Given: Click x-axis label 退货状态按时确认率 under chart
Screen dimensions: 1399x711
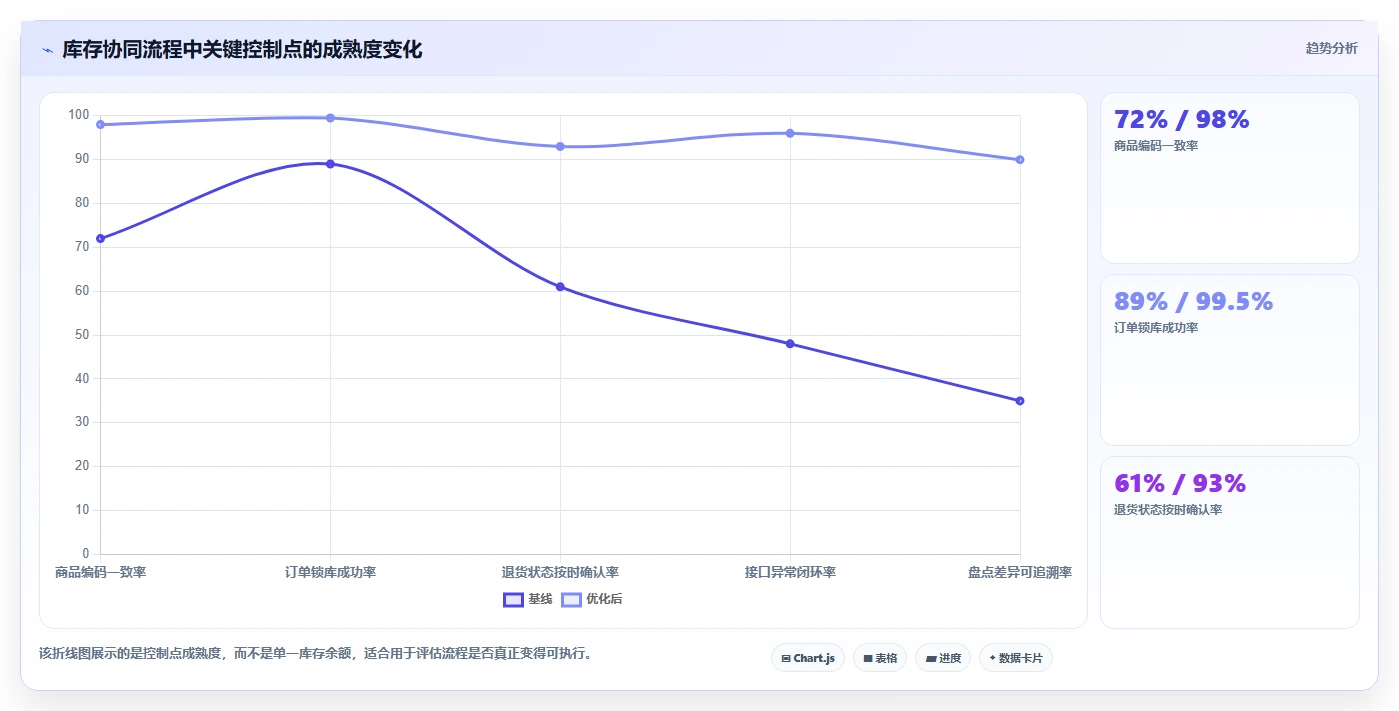Looking at the screenshot, I should pyautogui.click(x=560, y=572).
